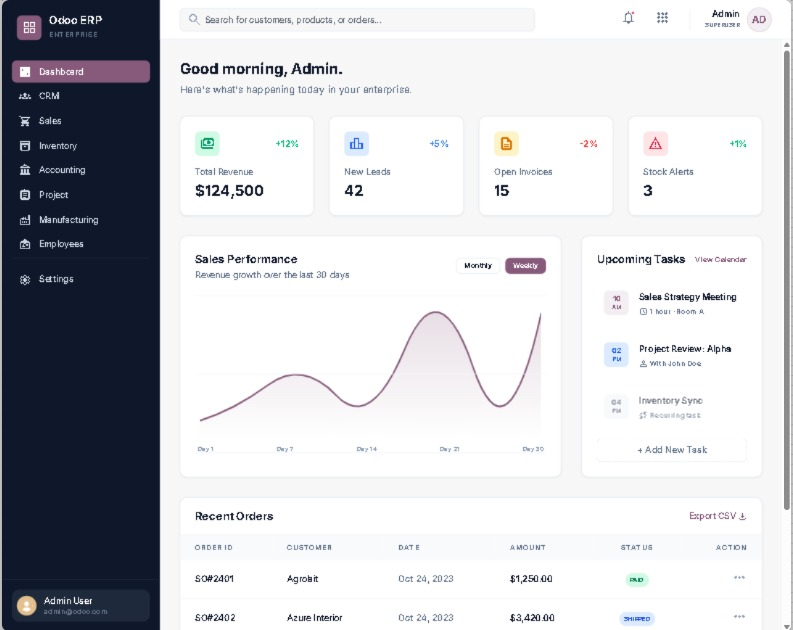Click the page vertical scrollbar

[x=787, y=278]
